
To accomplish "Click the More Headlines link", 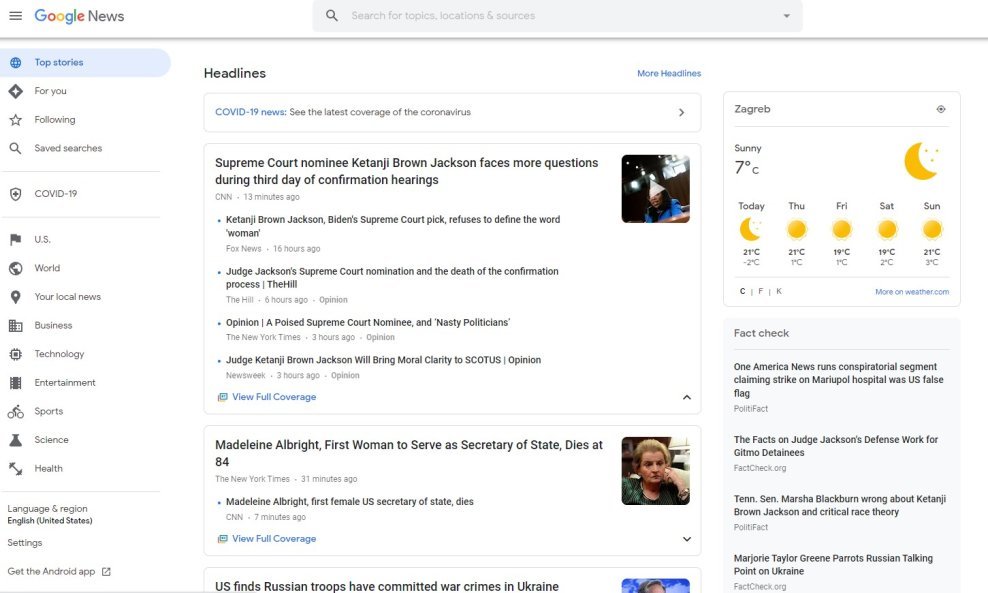I will tap(669, 73).
